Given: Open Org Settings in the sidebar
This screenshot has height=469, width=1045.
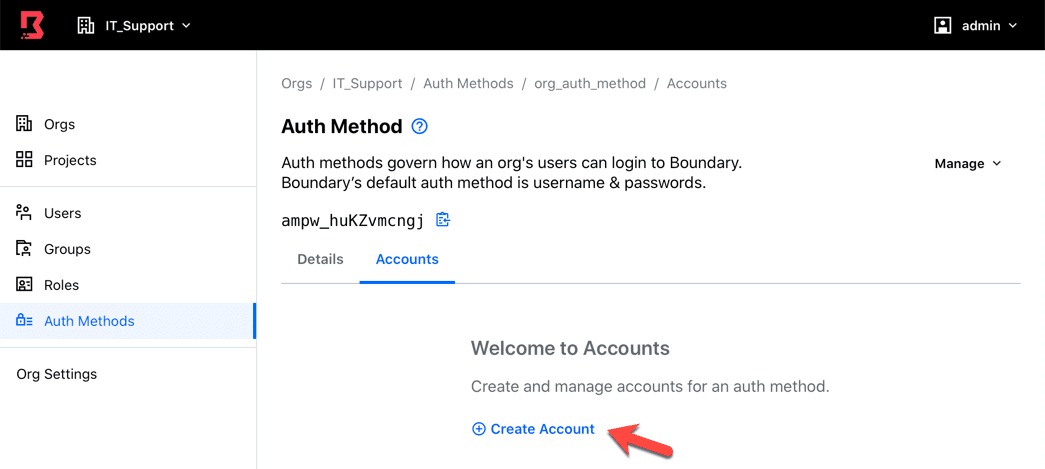Looking at the screenshot, I should point(57,374).
